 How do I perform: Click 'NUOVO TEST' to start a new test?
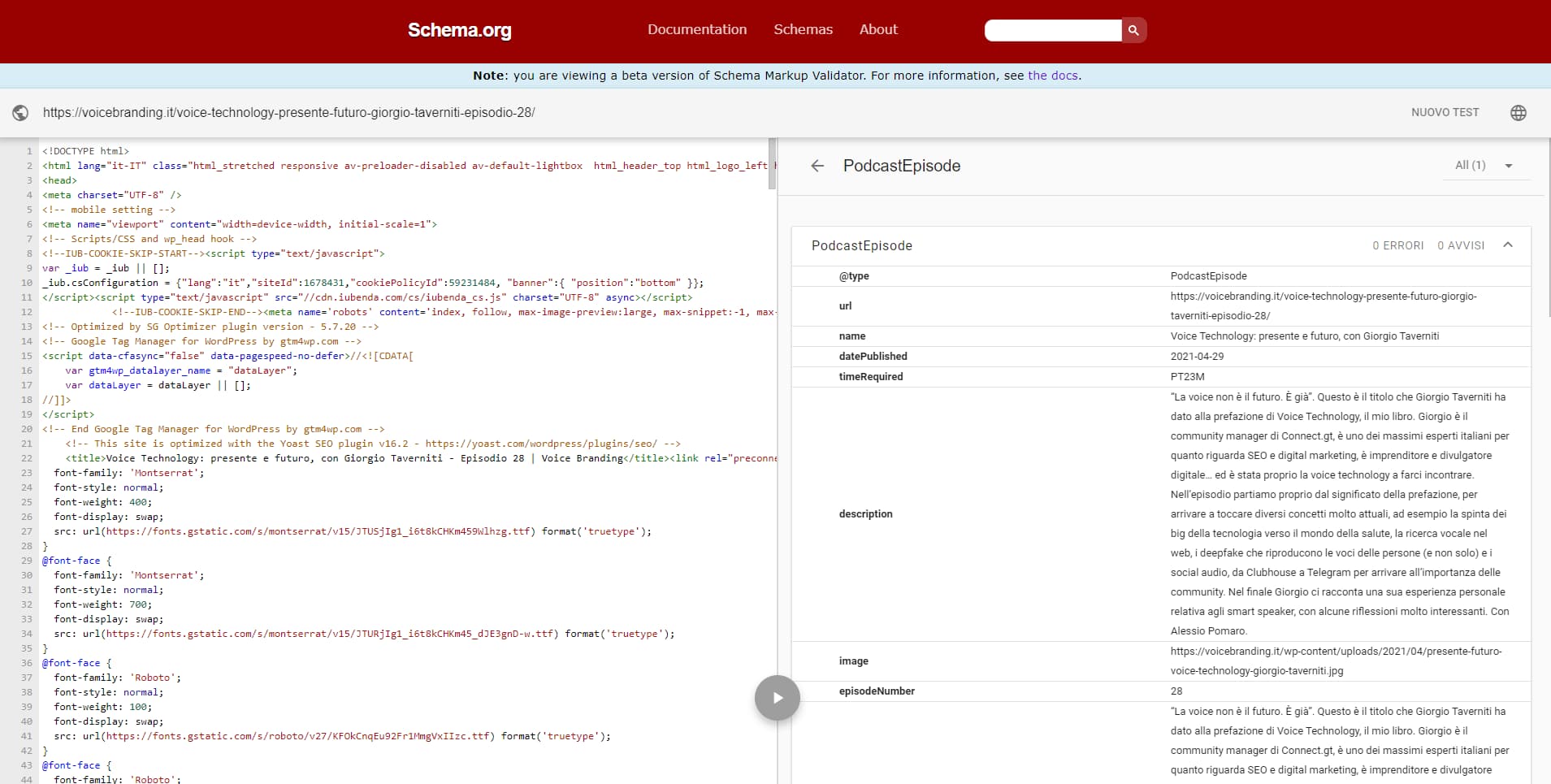click(1445, 112)
